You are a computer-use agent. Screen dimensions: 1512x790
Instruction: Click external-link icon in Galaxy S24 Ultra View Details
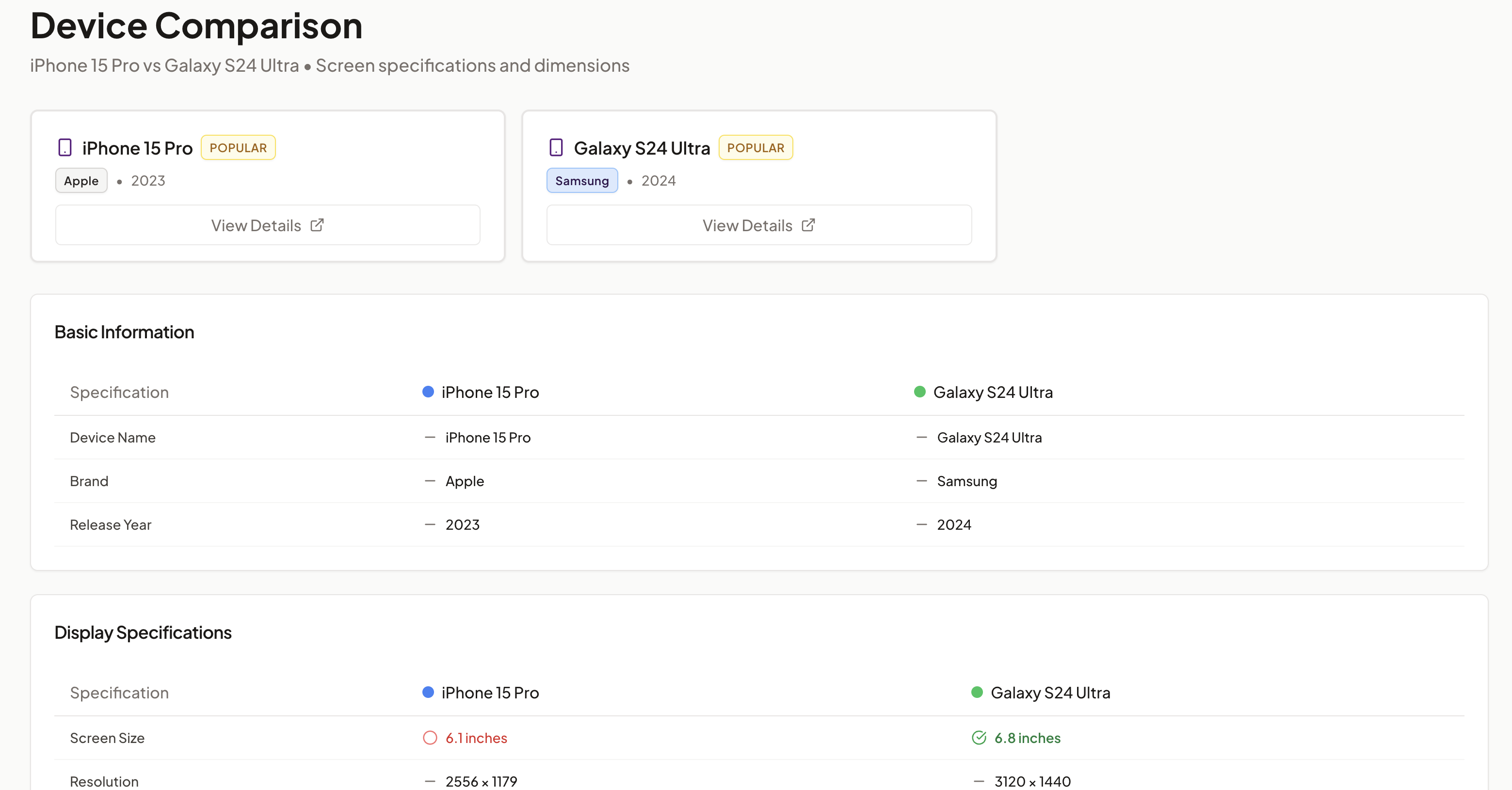click(808, 225)
